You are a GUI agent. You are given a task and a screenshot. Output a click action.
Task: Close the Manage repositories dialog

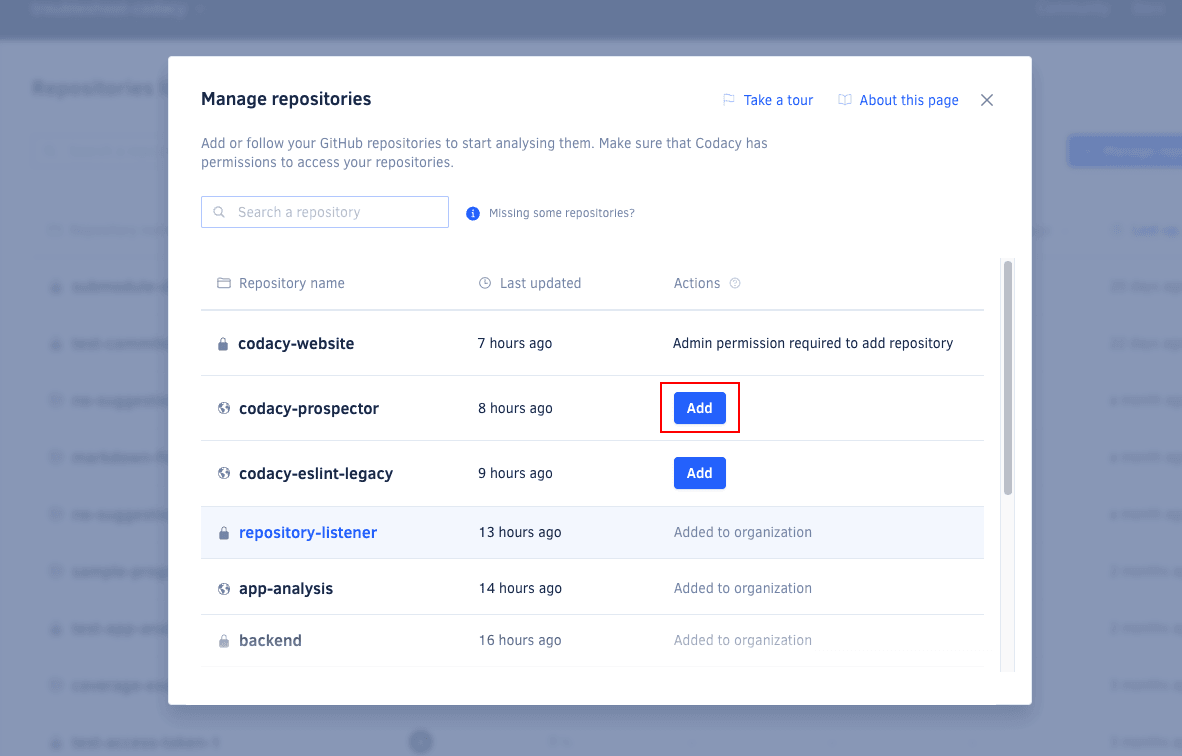tap(986, 99)
